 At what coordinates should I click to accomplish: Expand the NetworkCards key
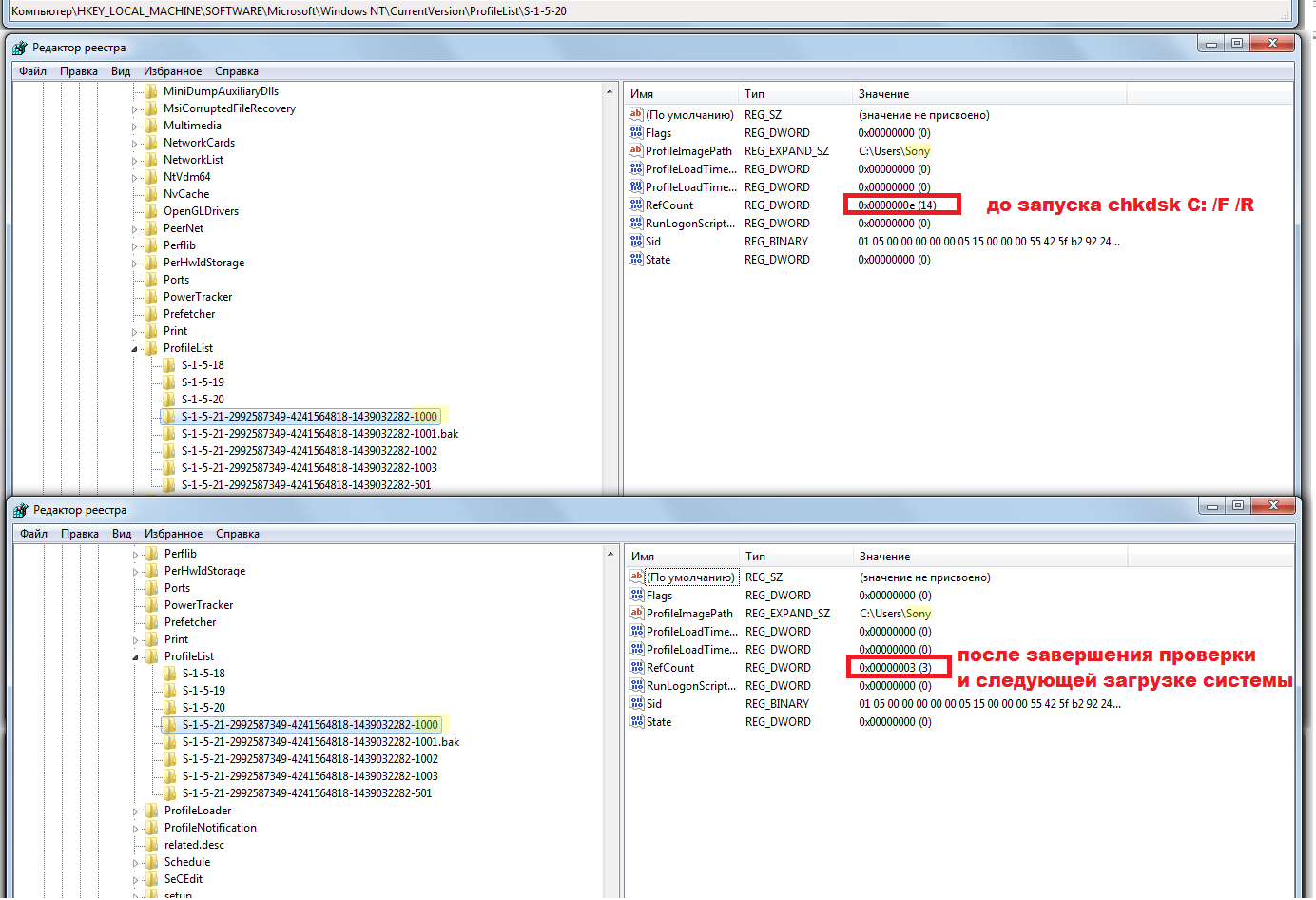(x=135, y=144)
